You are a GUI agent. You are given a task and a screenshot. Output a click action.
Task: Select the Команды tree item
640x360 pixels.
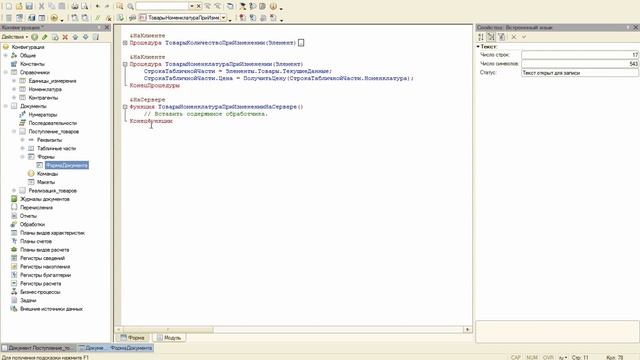tap(47, 174)
